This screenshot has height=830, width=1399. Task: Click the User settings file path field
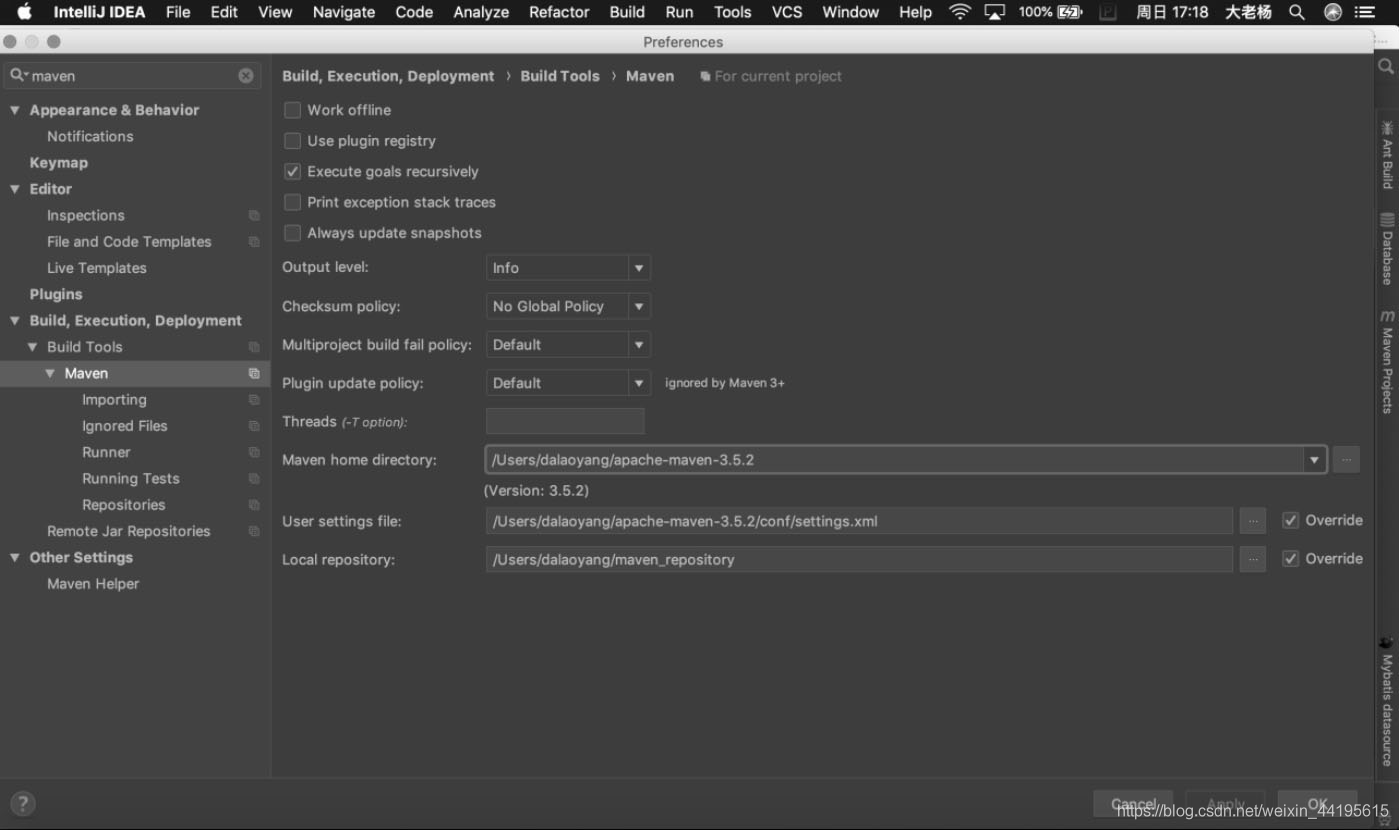click(x=859, y=521)
